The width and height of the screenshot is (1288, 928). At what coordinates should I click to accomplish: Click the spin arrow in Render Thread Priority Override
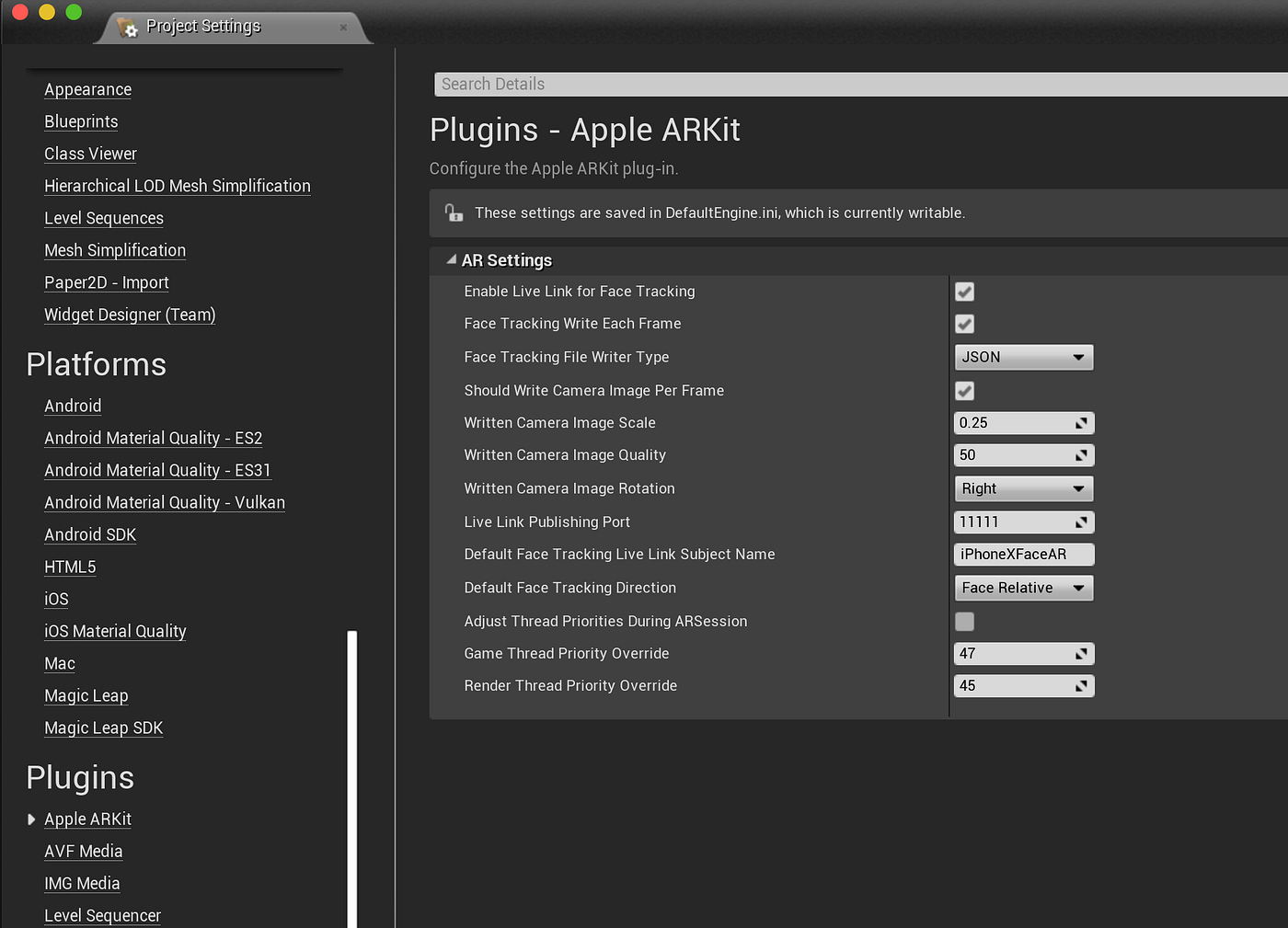point(1081,686)
